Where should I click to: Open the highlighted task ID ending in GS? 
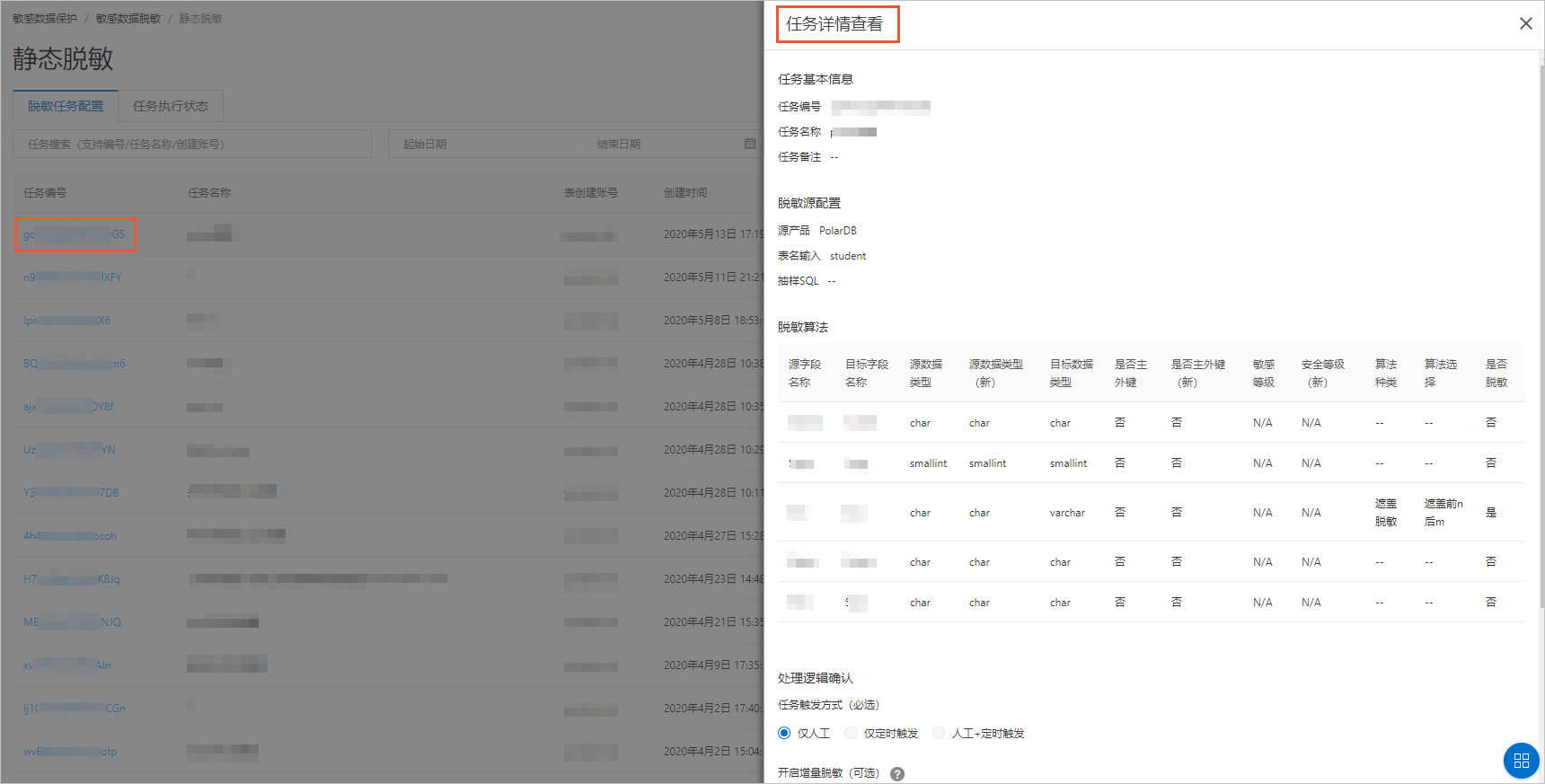click(75, 234)
